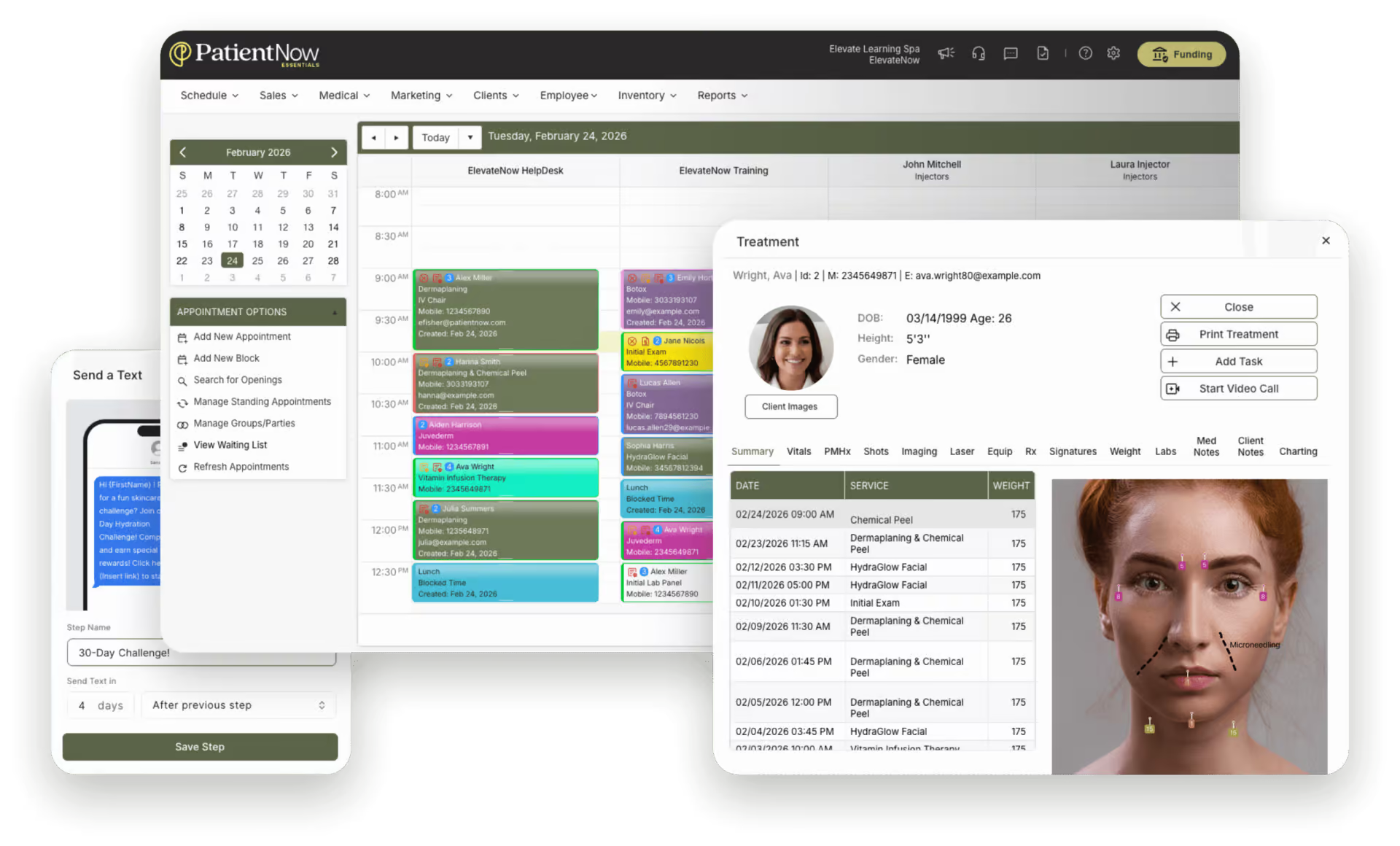Click Manage Groups/Parties
The image size is (1400, 846).
point(244,424)
